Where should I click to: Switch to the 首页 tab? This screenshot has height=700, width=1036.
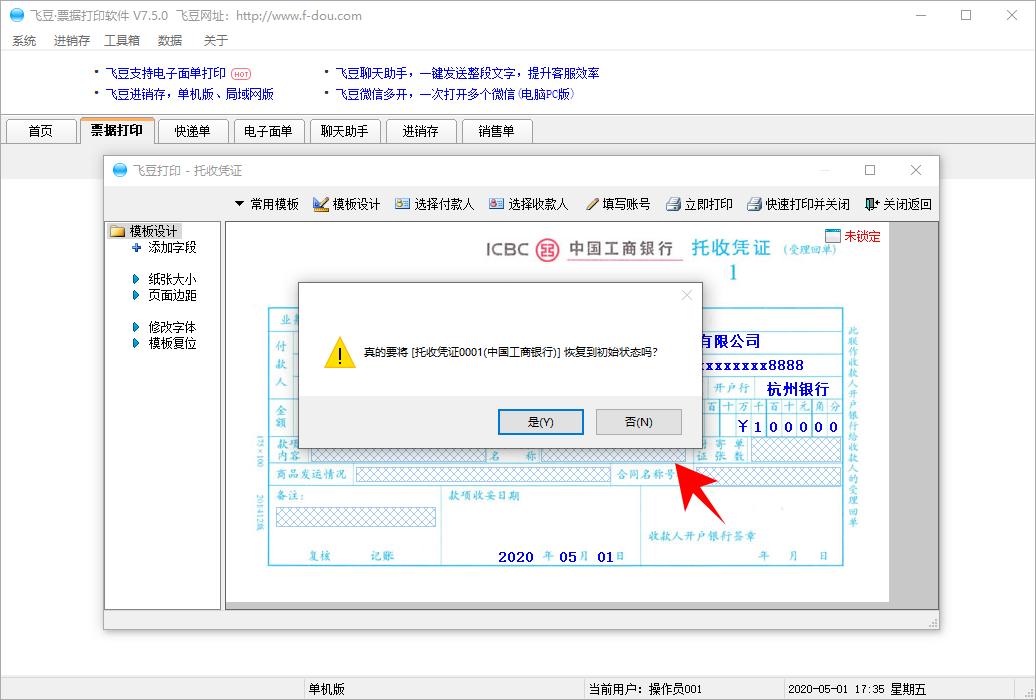click(41, 131)
